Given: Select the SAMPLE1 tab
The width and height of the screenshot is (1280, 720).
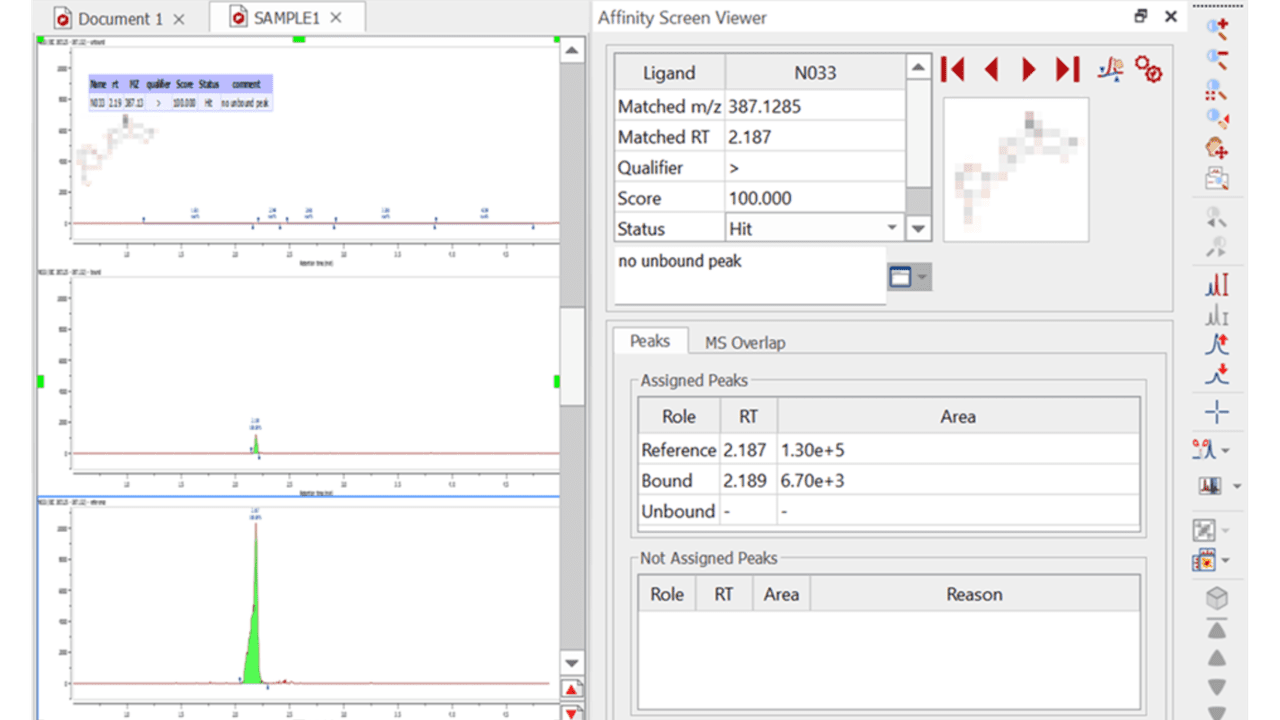Looking at the screenshot, I should coord(288,18).
